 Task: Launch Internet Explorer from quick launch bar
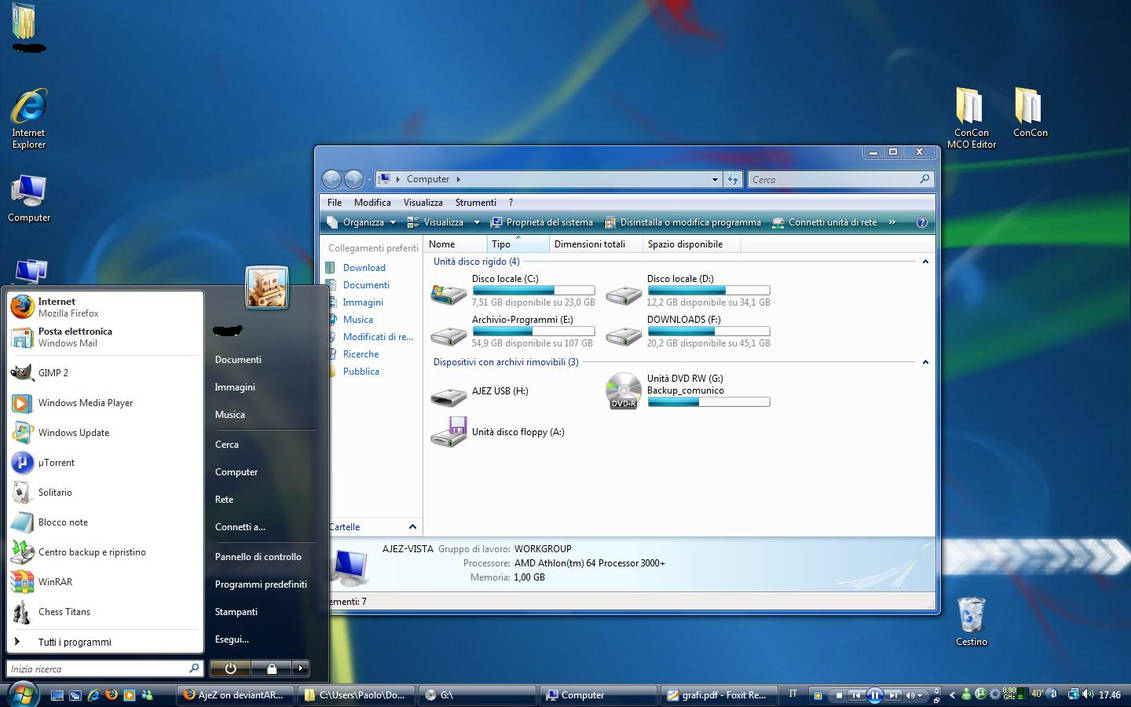[x=93, y=695]
